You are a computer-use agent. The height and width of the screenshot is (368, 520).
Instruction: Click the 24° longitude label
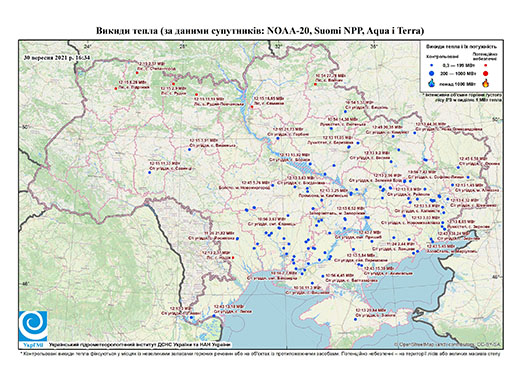pyautogui.click(x=87, y=46)
